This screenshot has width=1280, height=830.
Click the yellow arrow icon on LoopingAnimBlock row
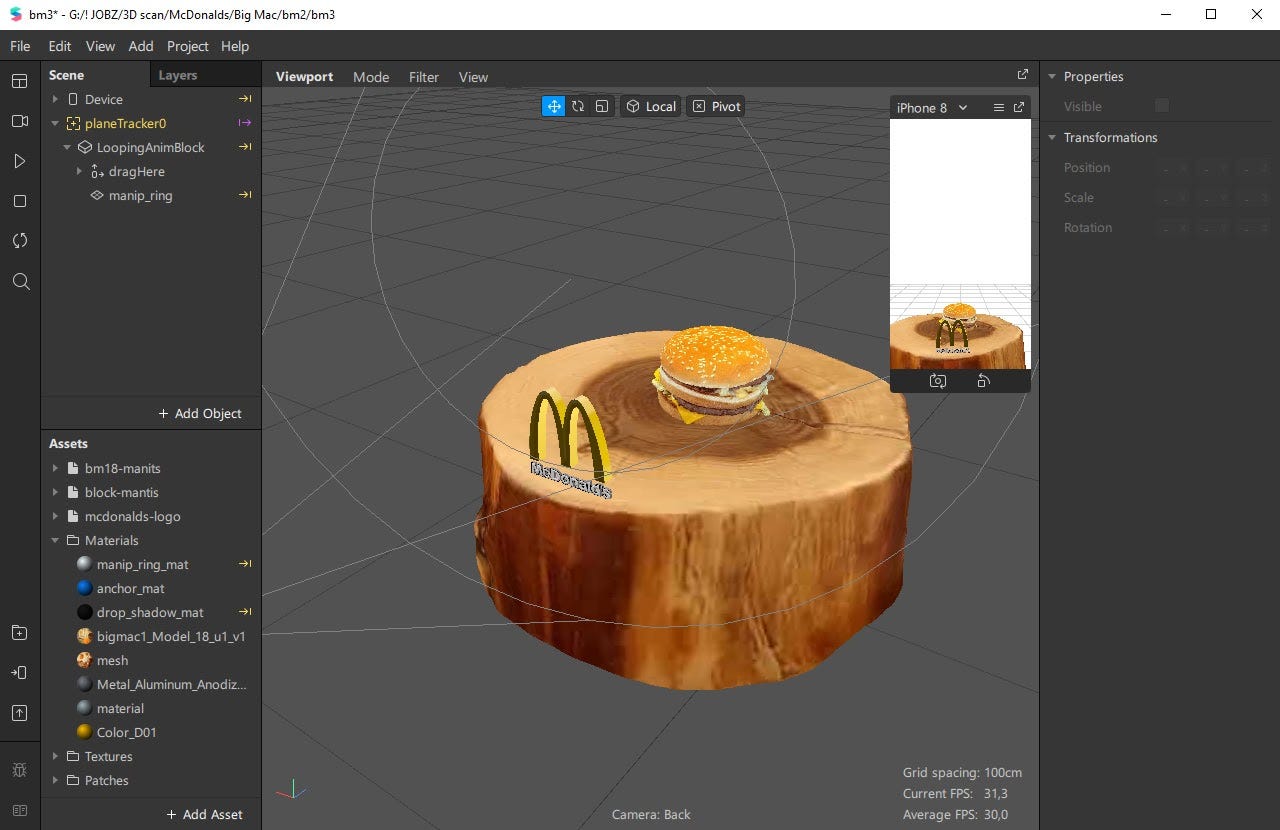[x=245, y=147]
